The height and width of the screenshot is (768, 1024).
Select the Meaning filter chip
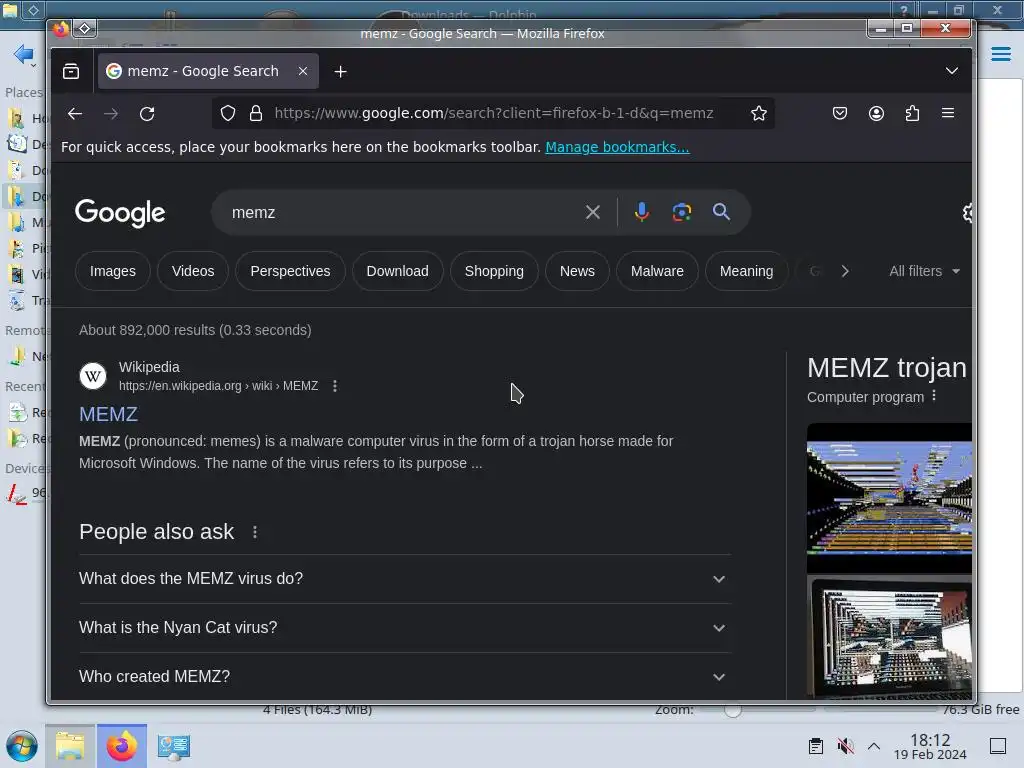(x=746, y=271)
